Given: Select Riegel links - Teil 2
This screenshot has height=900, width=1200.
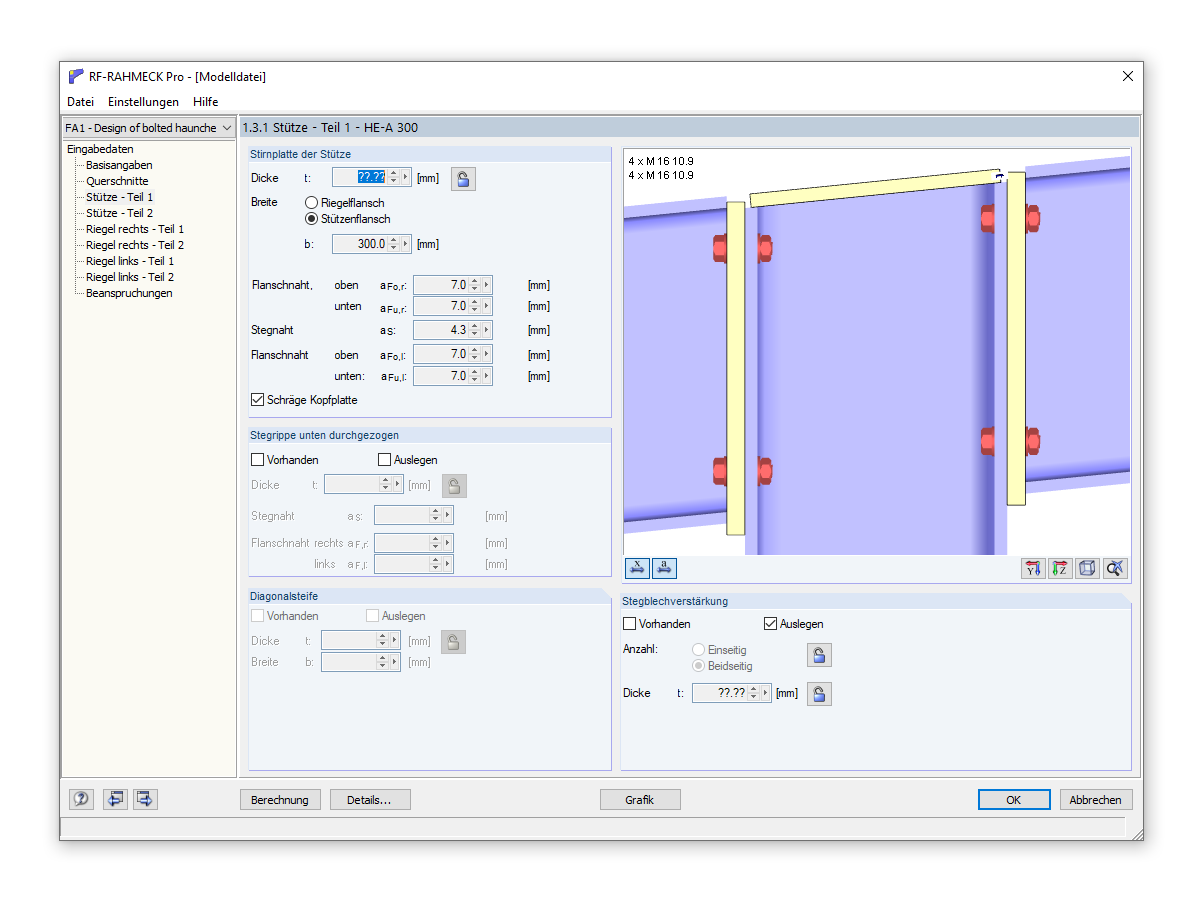Looking at the screenshot, I should 130,277.
